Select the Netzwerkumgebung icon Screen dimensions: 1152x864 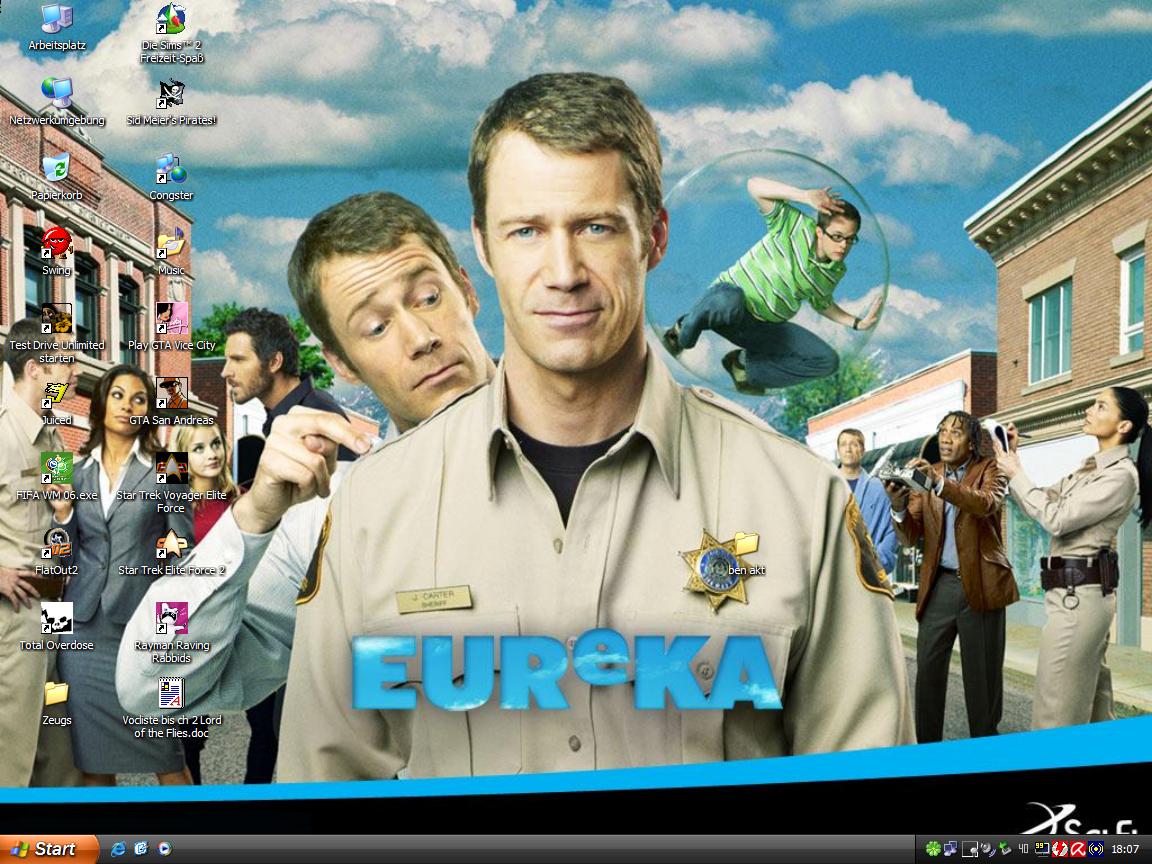57,94
